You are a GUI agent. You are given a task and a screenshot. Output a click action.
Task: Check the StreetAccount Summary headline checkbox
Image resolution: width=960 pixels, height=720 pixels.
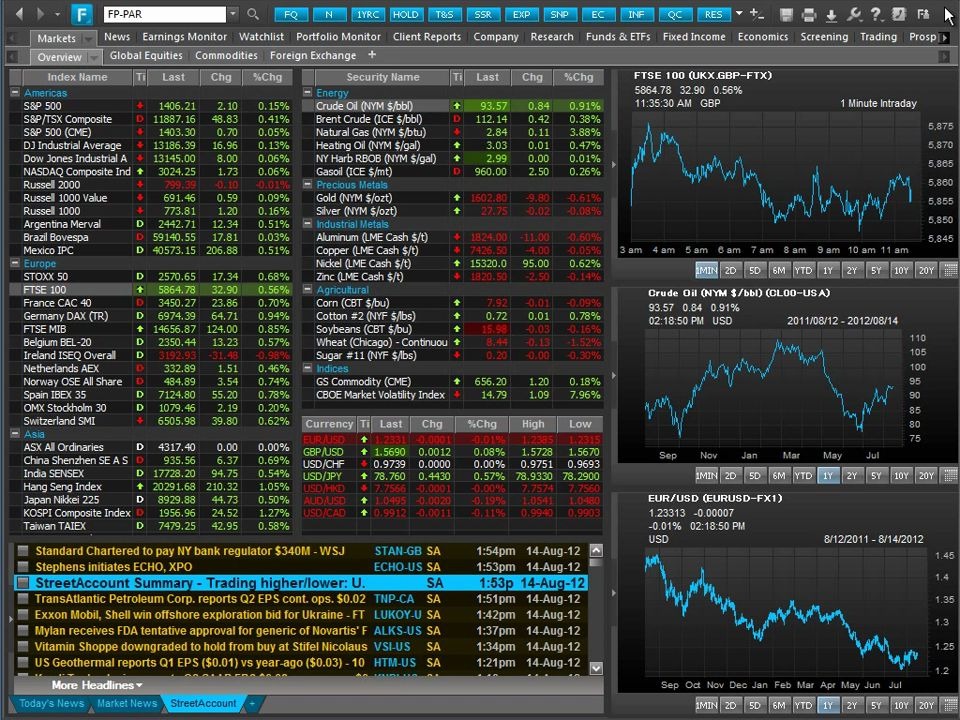tap(23, 582)
